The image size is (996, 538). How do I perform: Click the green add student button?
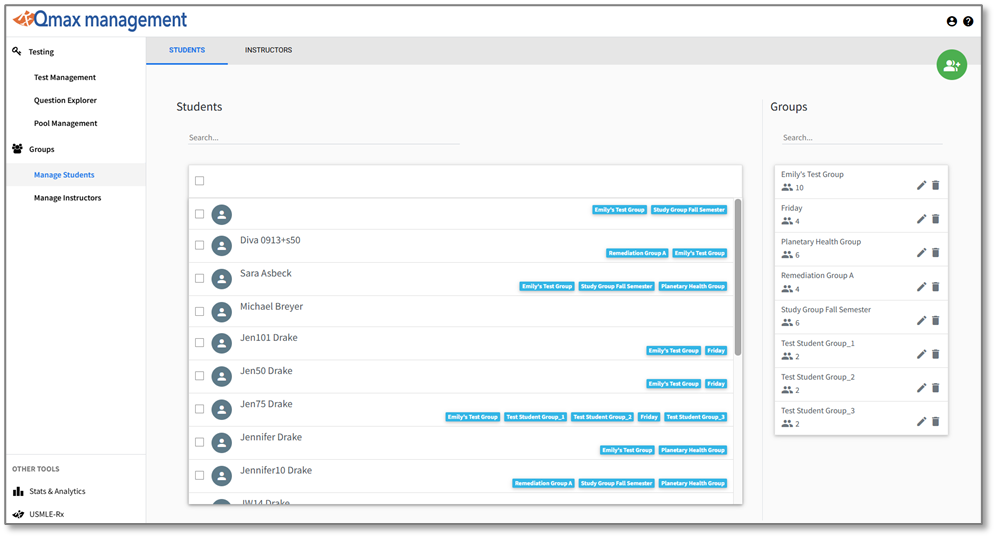tap(951, 65)
